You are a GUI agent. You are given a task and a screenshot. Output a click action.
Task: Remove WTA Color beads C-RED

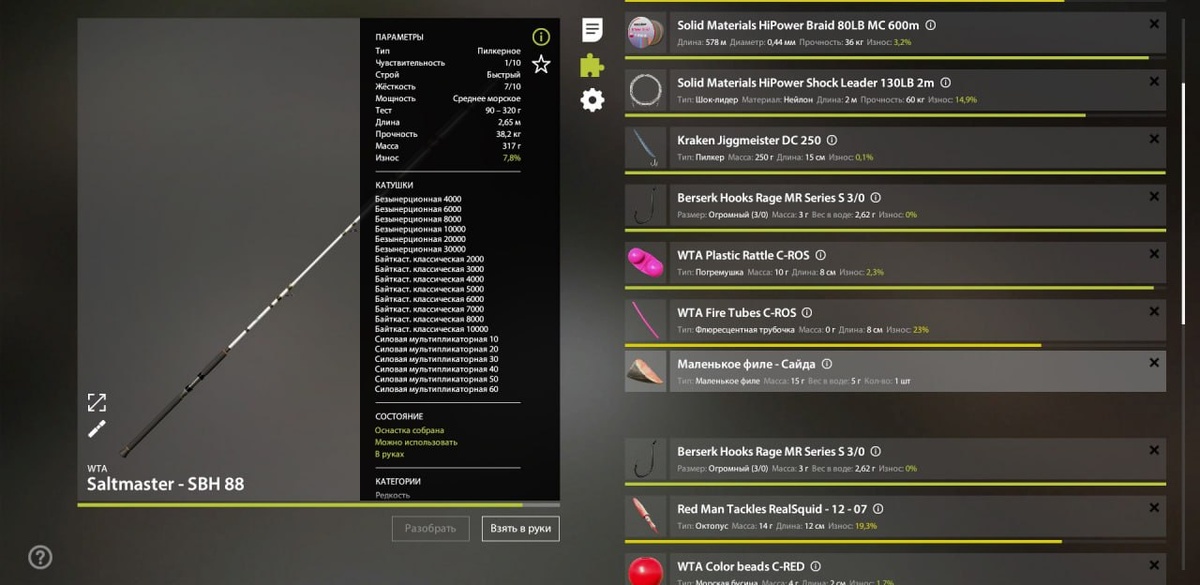(x=1154, y=565)
